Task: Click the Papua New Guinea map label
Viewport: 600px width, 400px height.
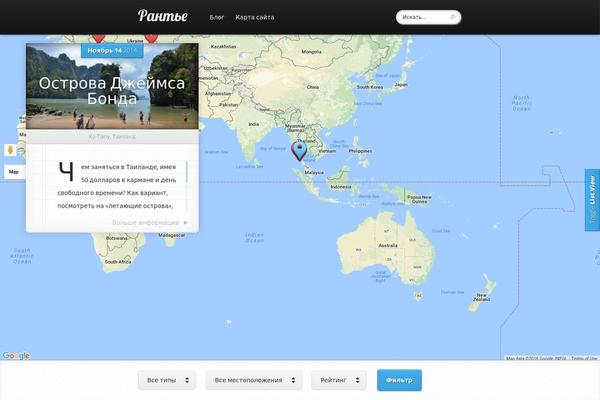Action: coord(419,199)
